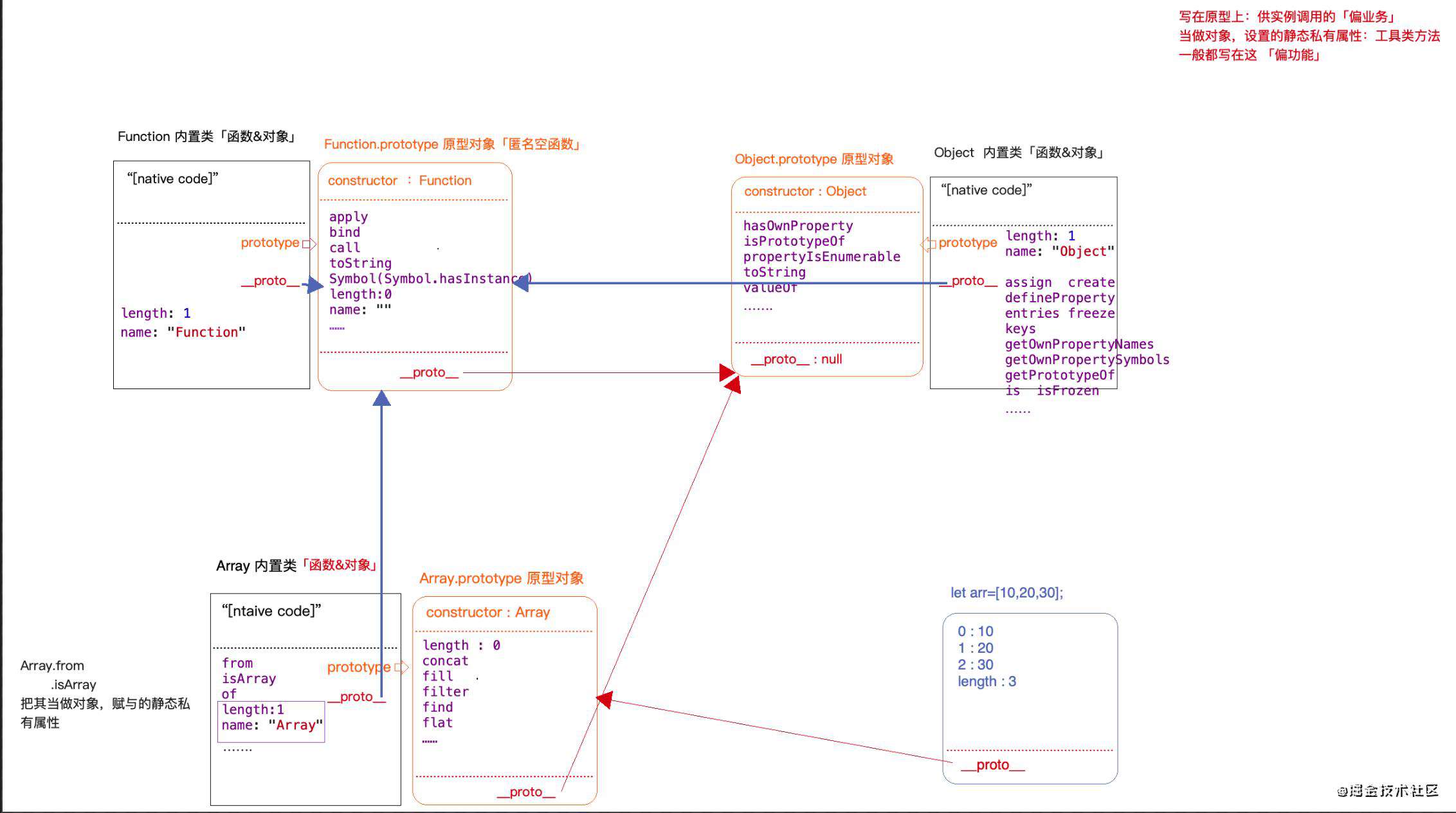The width and height of the screenshot is (1456, 813).
Task: Click 'toString' in Object.prototype box
Action: click(774, 272)
